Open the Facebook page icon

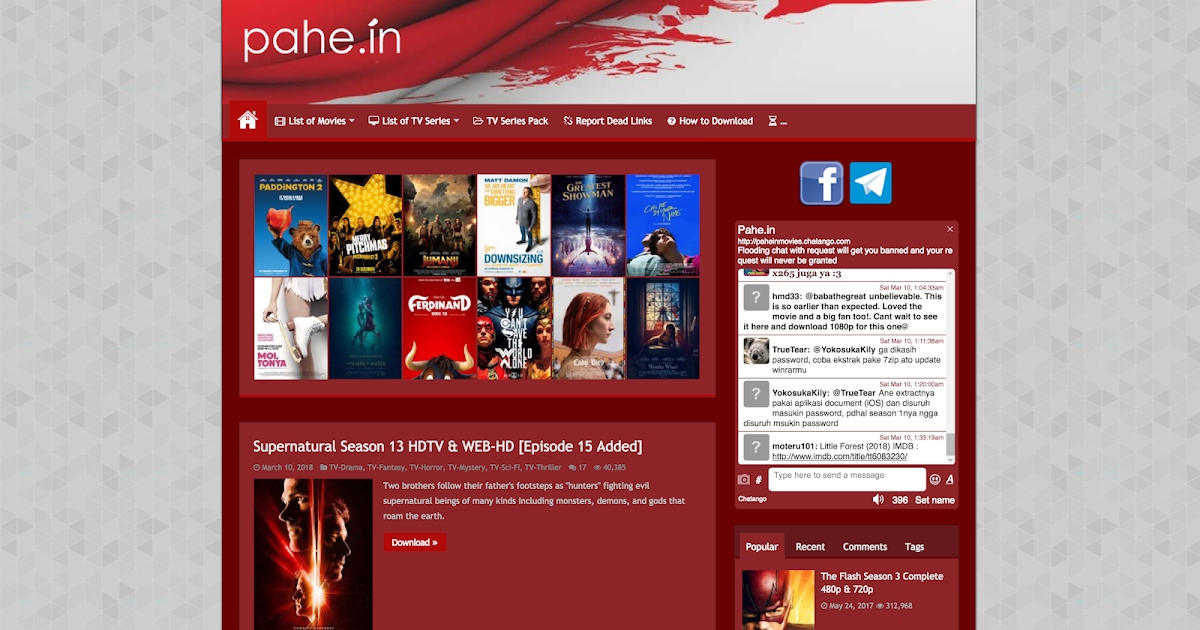(x=822, y=183)
